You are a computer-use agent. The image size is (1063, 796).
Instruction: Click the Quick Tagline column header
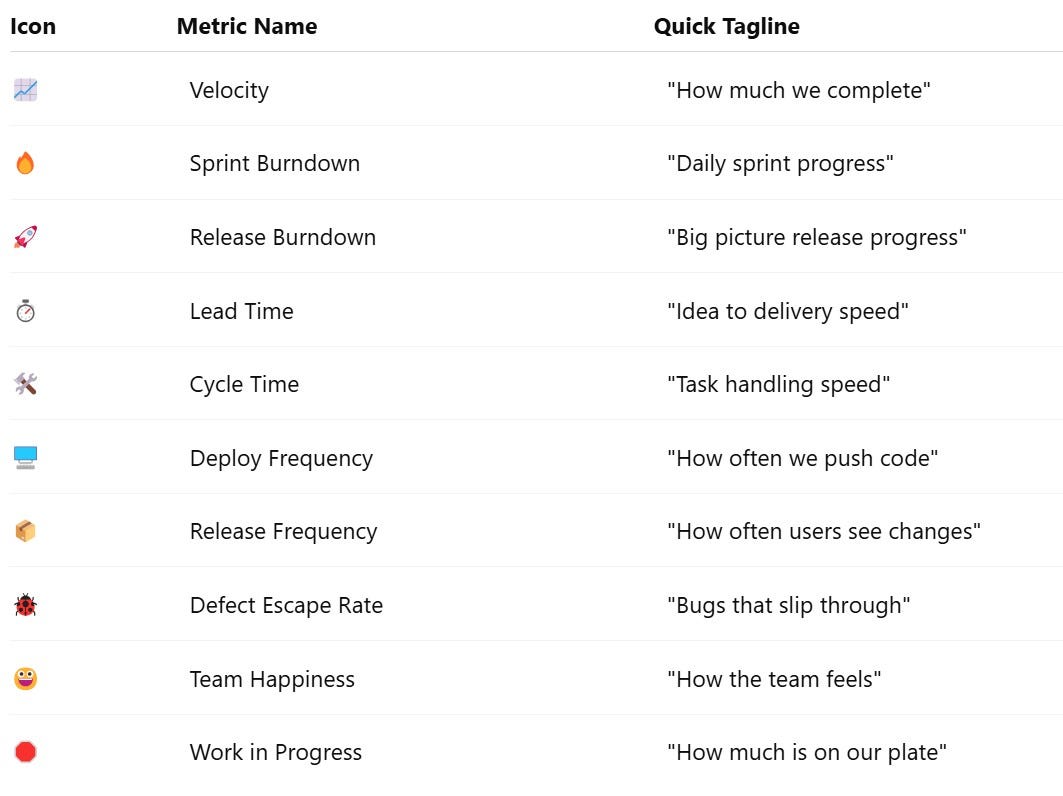pos(727,26)
